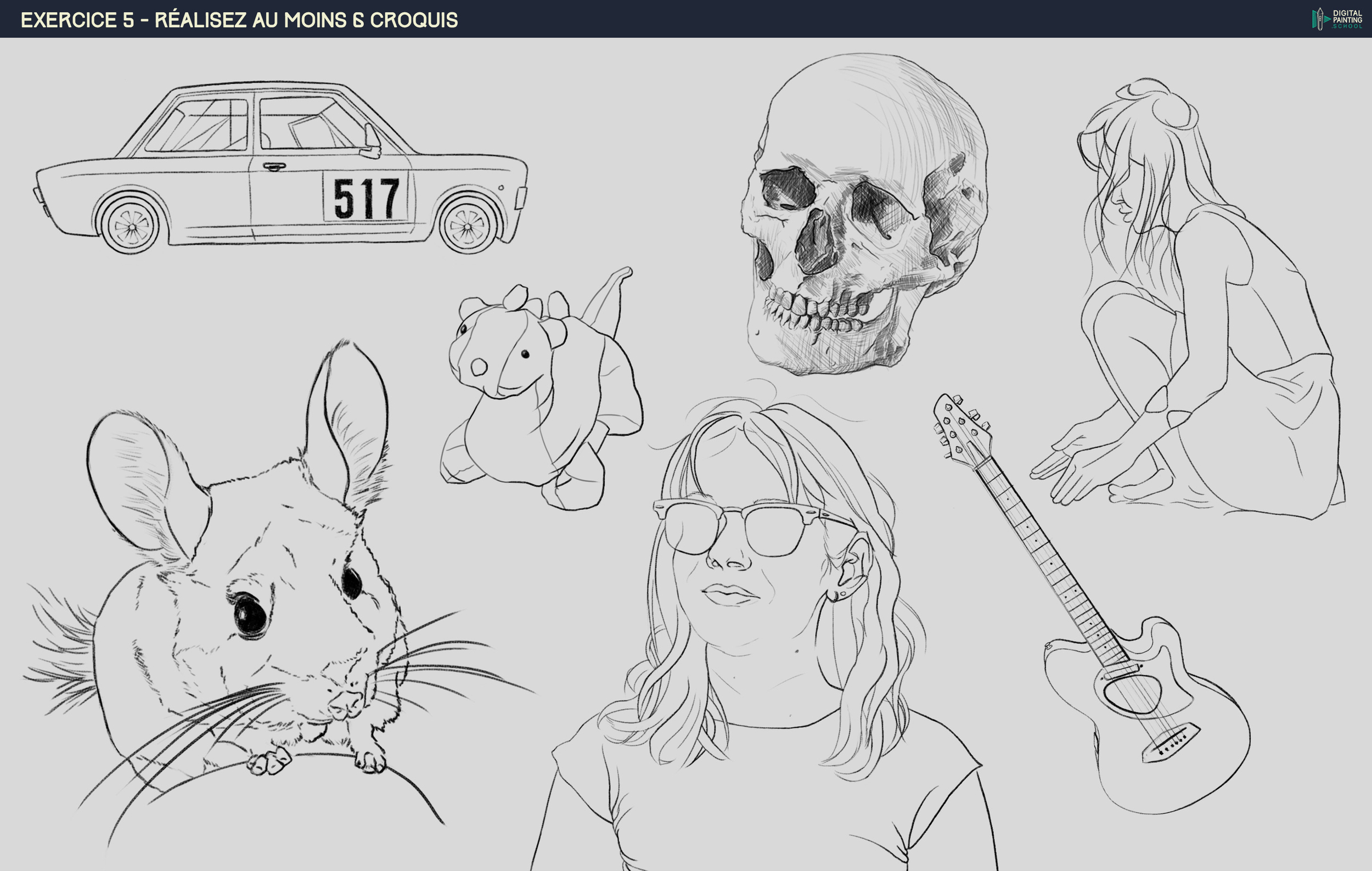The width and height of the screenshot is (1372, 871).
Task: Click the car's door handle
Action: pos(274,166)
